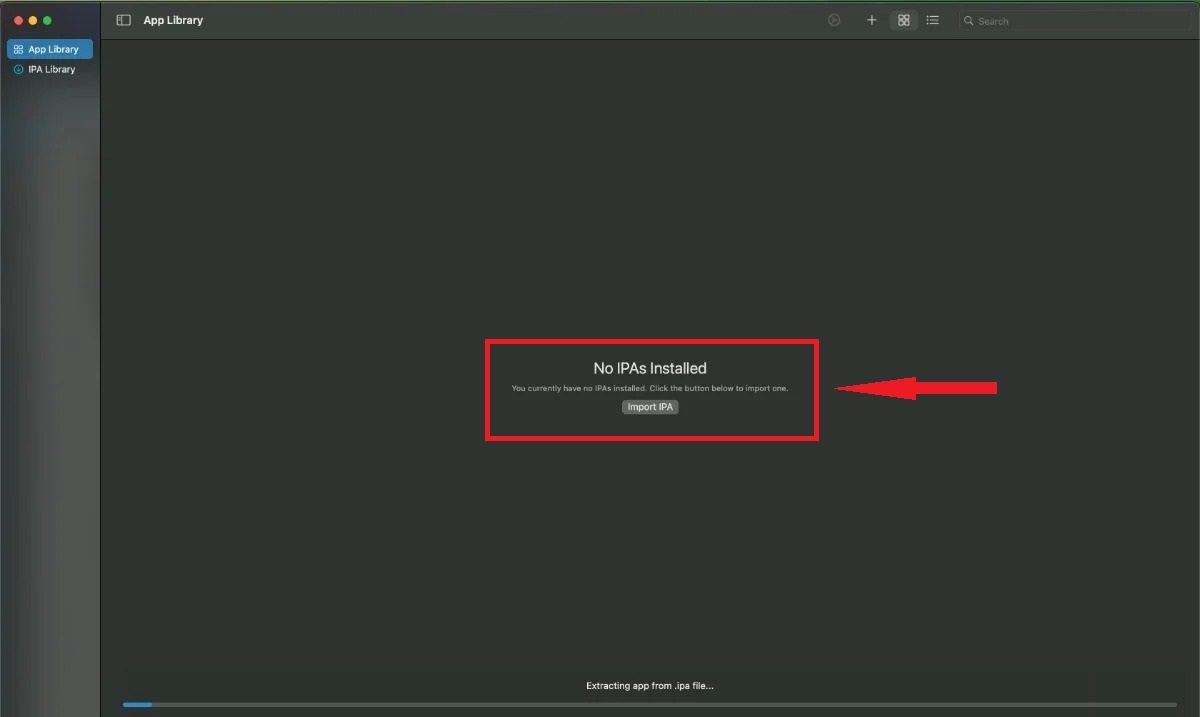Click the Import IPA button
The width and height of the screenshot is (1200, 717).
650,407
